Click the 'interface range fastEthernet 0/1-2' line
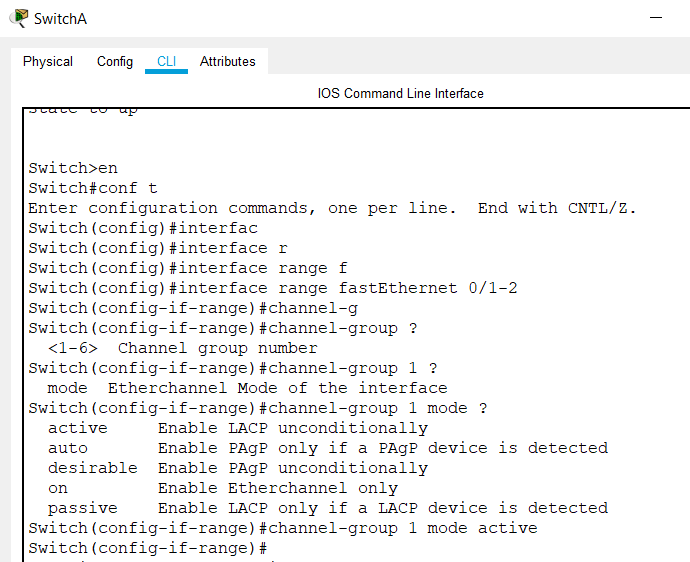 pos(272,288)
